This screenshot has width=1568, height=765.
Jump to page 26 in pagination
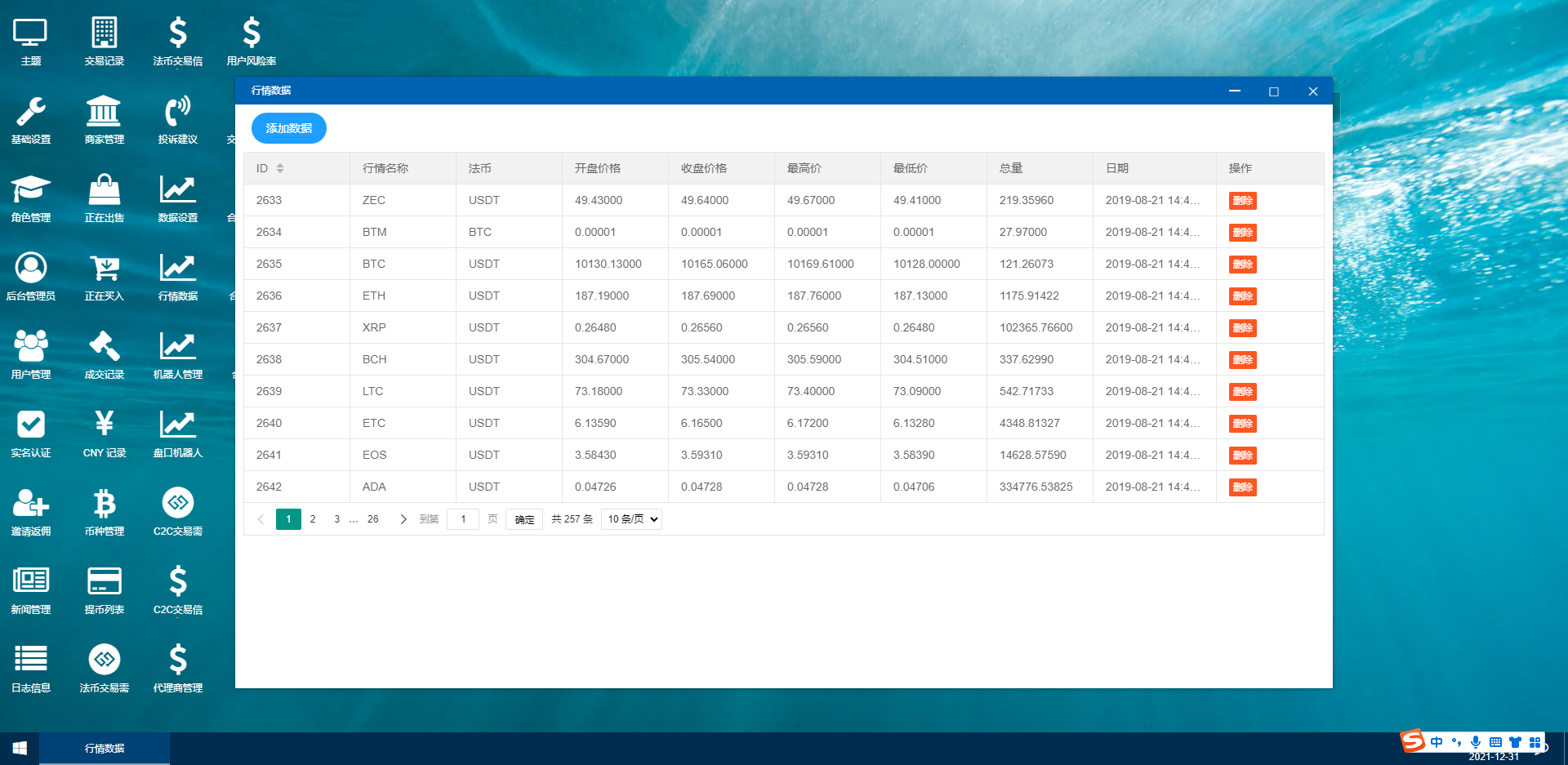(372, 519)
